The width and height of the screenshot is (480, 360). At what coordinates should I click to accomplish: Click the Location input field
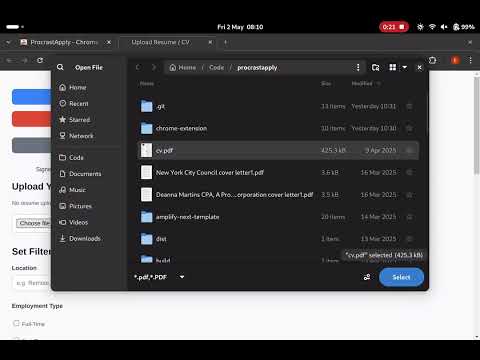tap(32, 283)
